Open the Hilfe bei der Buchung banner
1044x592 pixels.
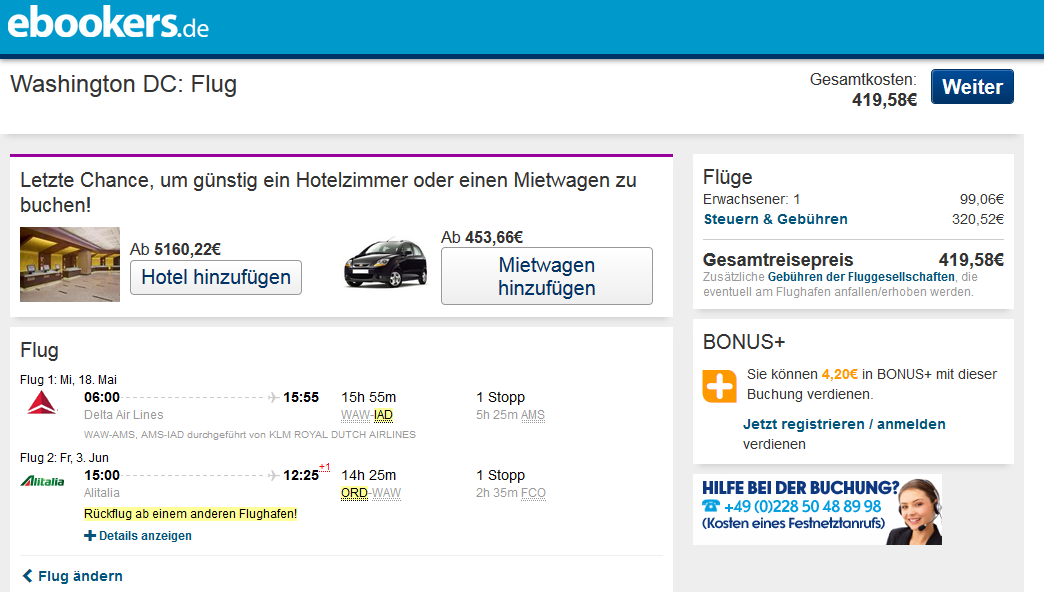coord(818,509)
